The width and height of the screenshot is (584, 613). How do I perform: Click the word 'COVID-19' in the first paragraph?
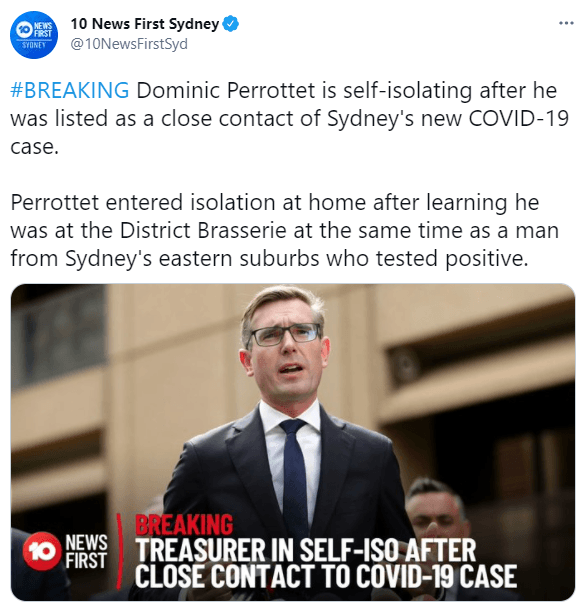518,118
